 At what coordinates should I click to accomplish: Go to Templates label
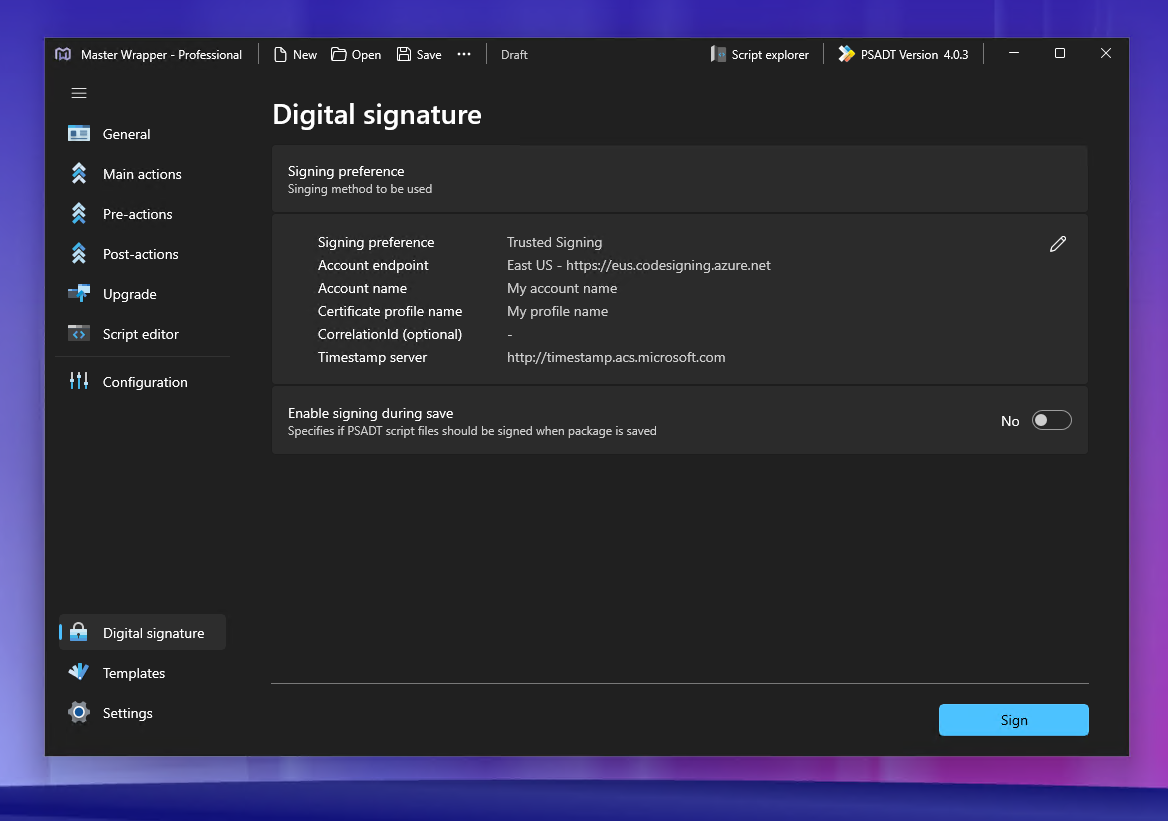(x=134, y=673)
